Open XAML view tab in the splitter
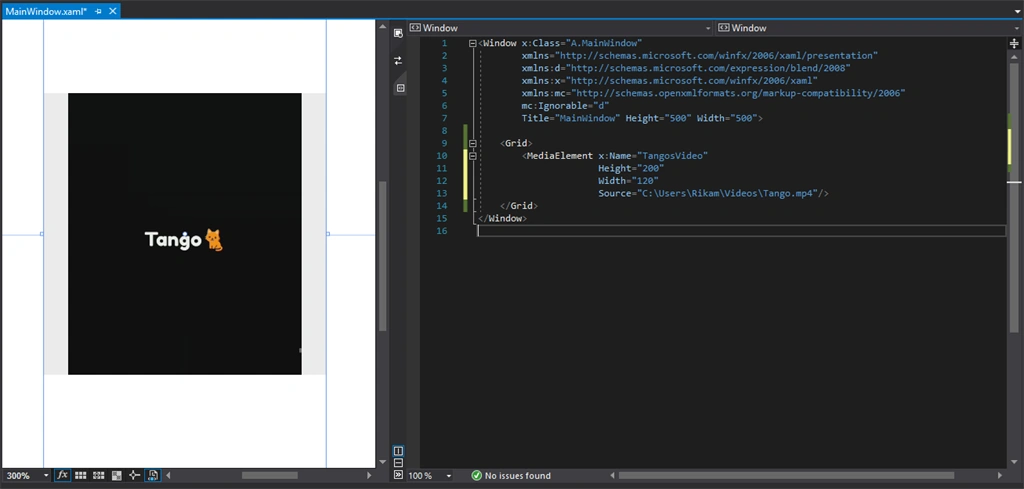 400,87
